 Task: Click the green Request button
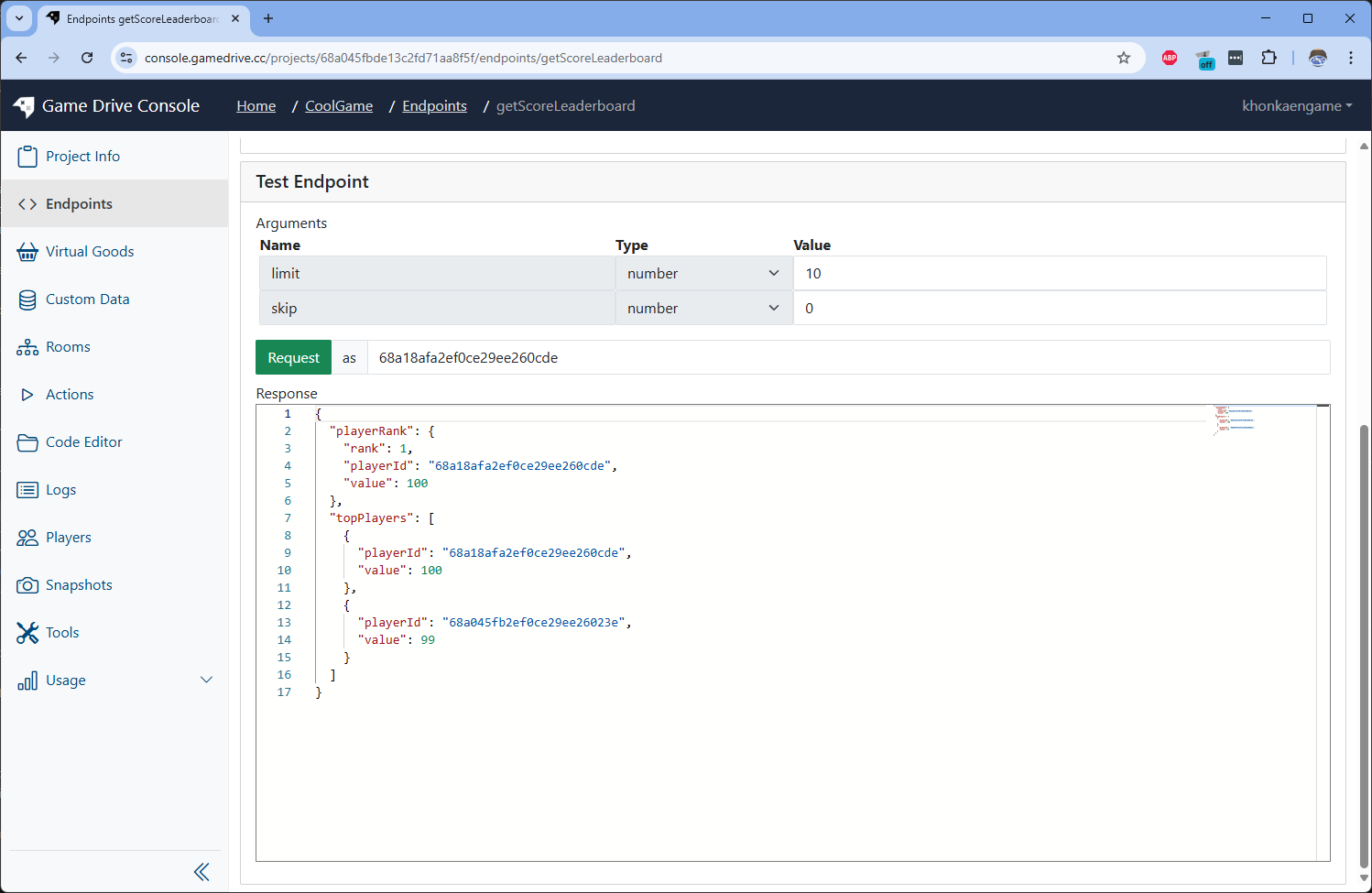pyautogui.click(x=293, y=357)
